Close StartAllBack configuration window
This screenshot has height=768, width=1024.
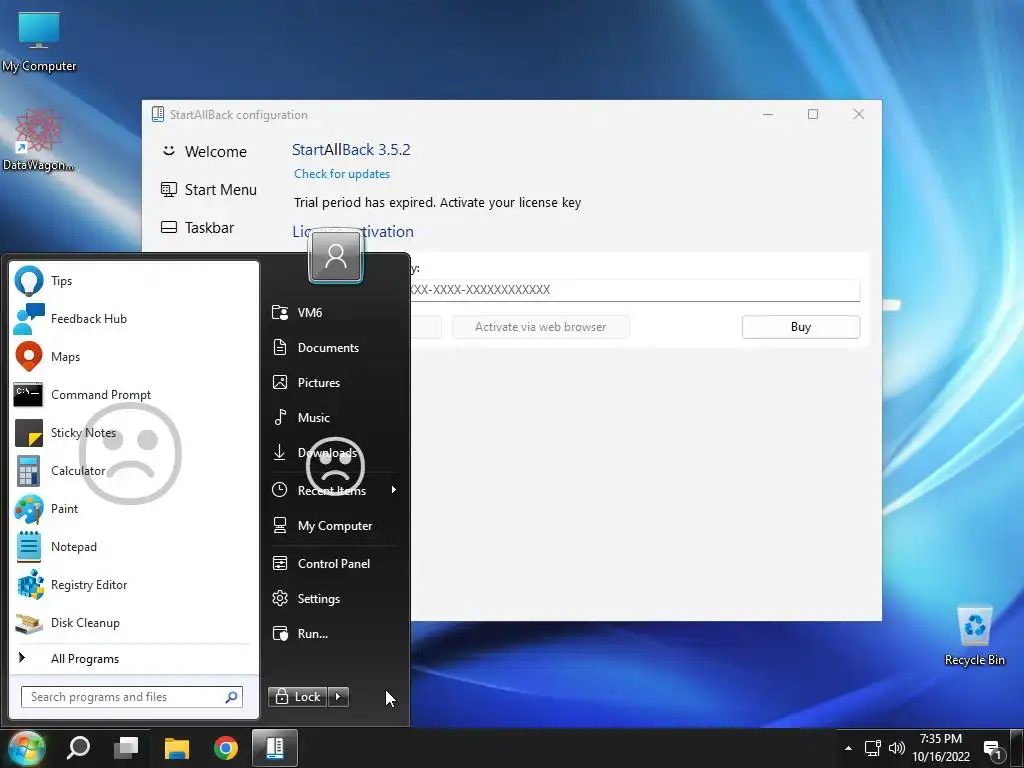click(x=859, y=114)
